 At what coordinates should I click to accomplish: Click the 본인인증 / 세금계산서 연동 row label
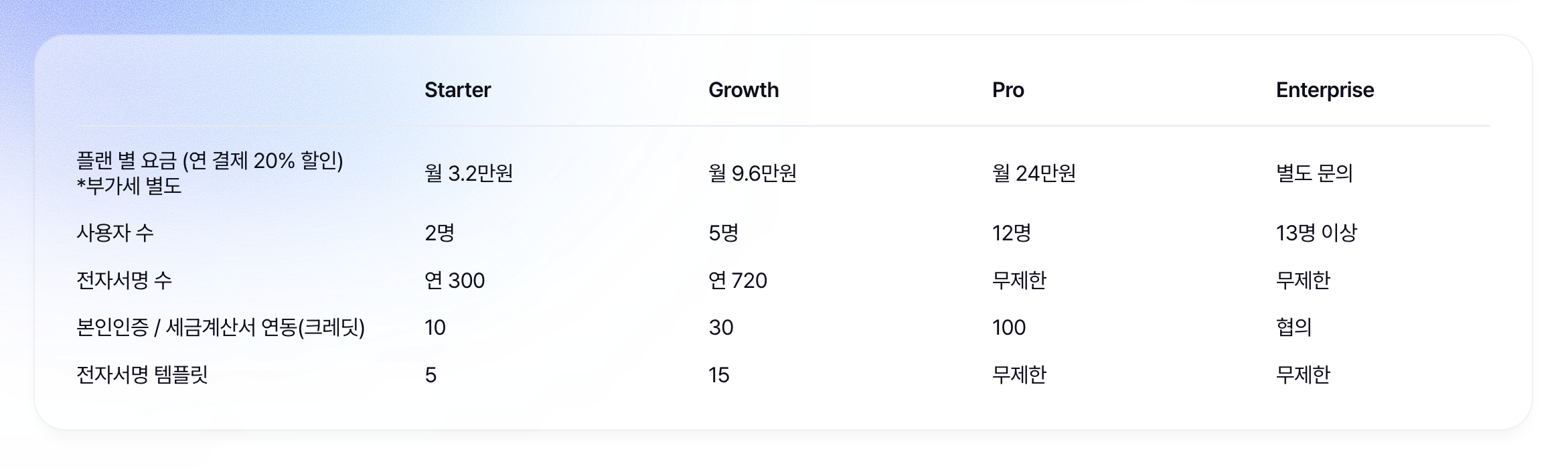tap(220, 327)
